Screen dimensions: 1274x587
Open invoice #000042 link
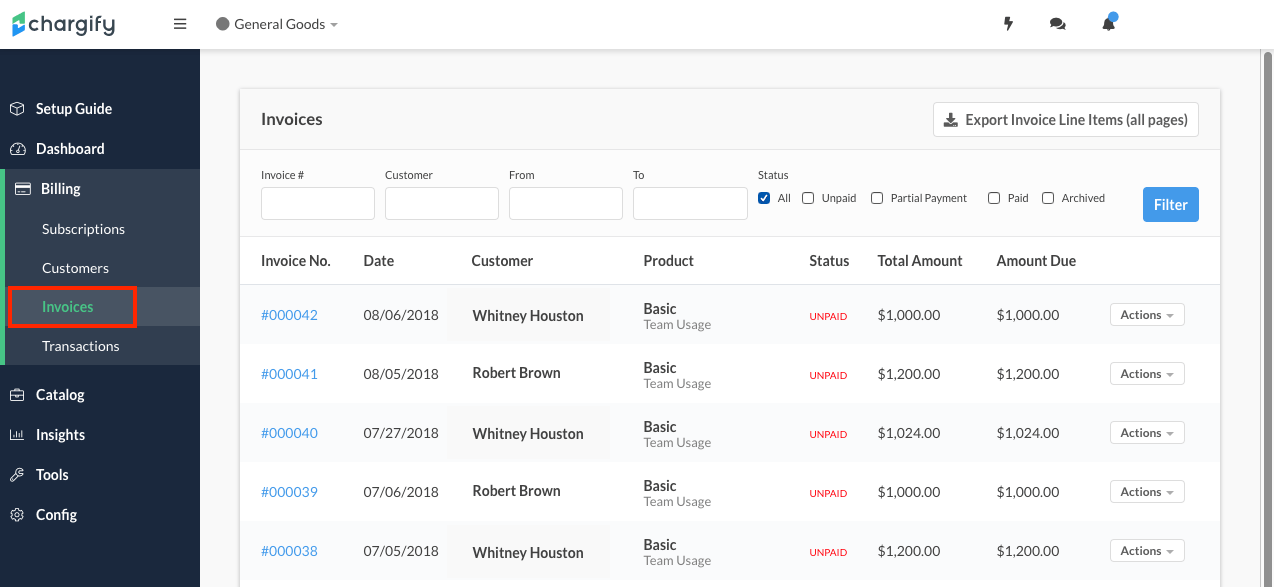289,315
